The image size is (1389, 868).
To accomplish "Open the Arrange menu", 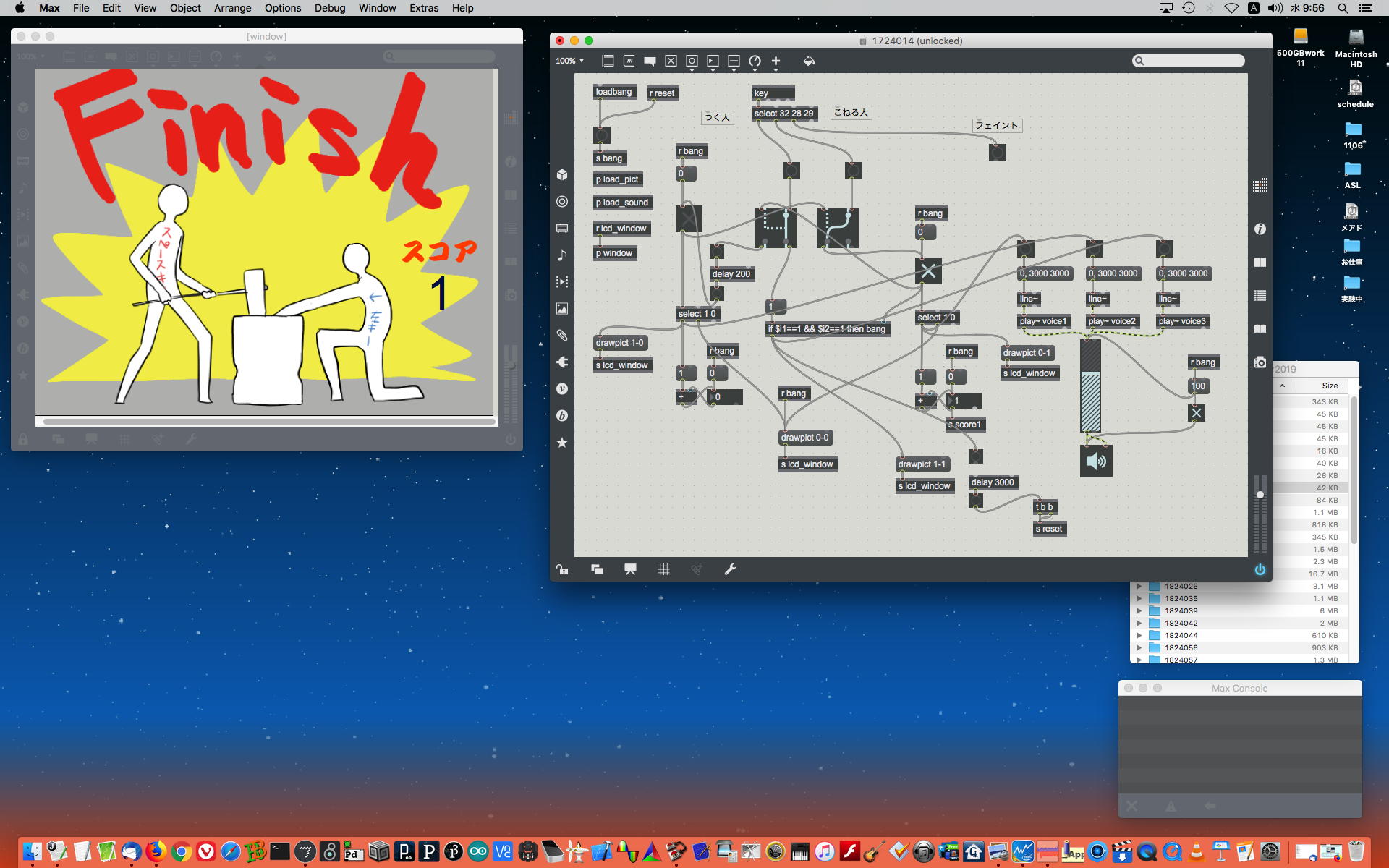I will [232, 8].
